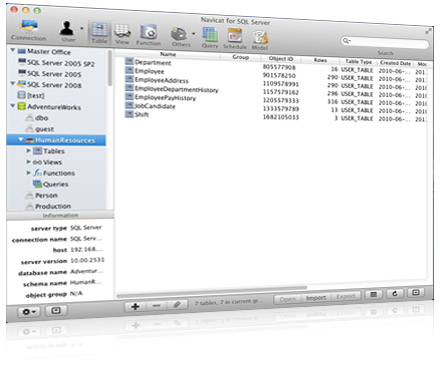The height and width of the screenshot is (370, 440).
Task: Click the delete table minus button
Action: [156, 305]
